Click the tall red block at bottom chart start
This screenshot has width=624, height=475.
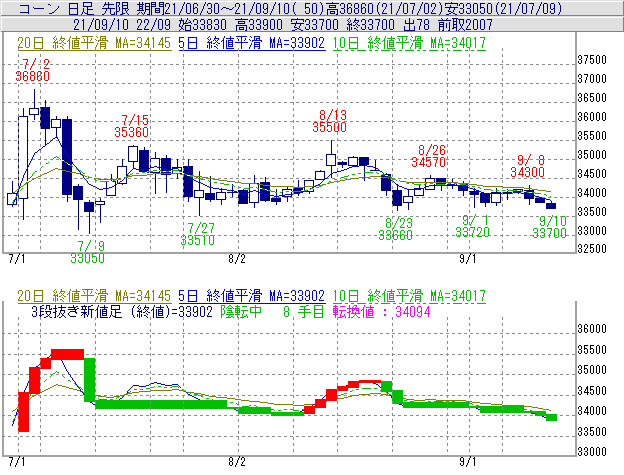(23, 412)
